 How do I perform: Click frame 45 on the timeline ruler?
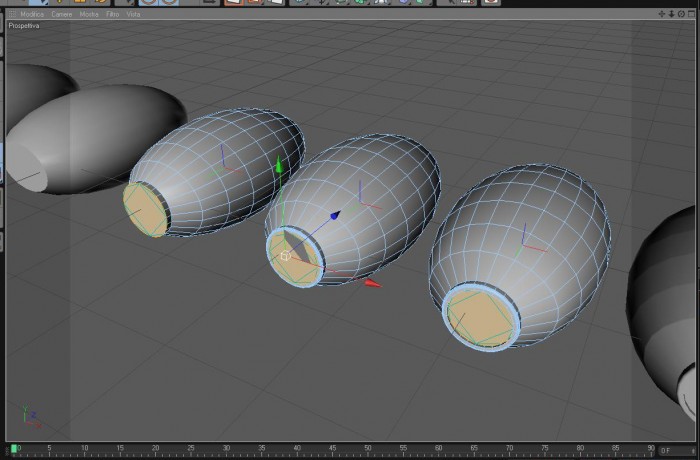[332, 448]
